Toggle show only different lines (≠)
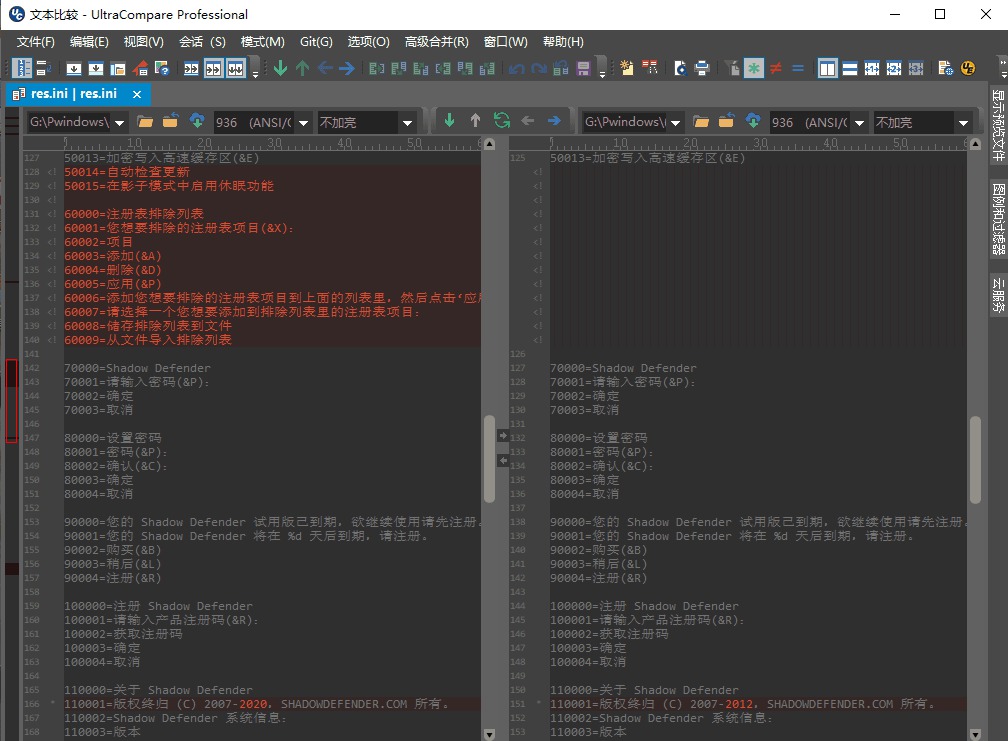Screen dimensions: 1008x741 tap(776, 67)
